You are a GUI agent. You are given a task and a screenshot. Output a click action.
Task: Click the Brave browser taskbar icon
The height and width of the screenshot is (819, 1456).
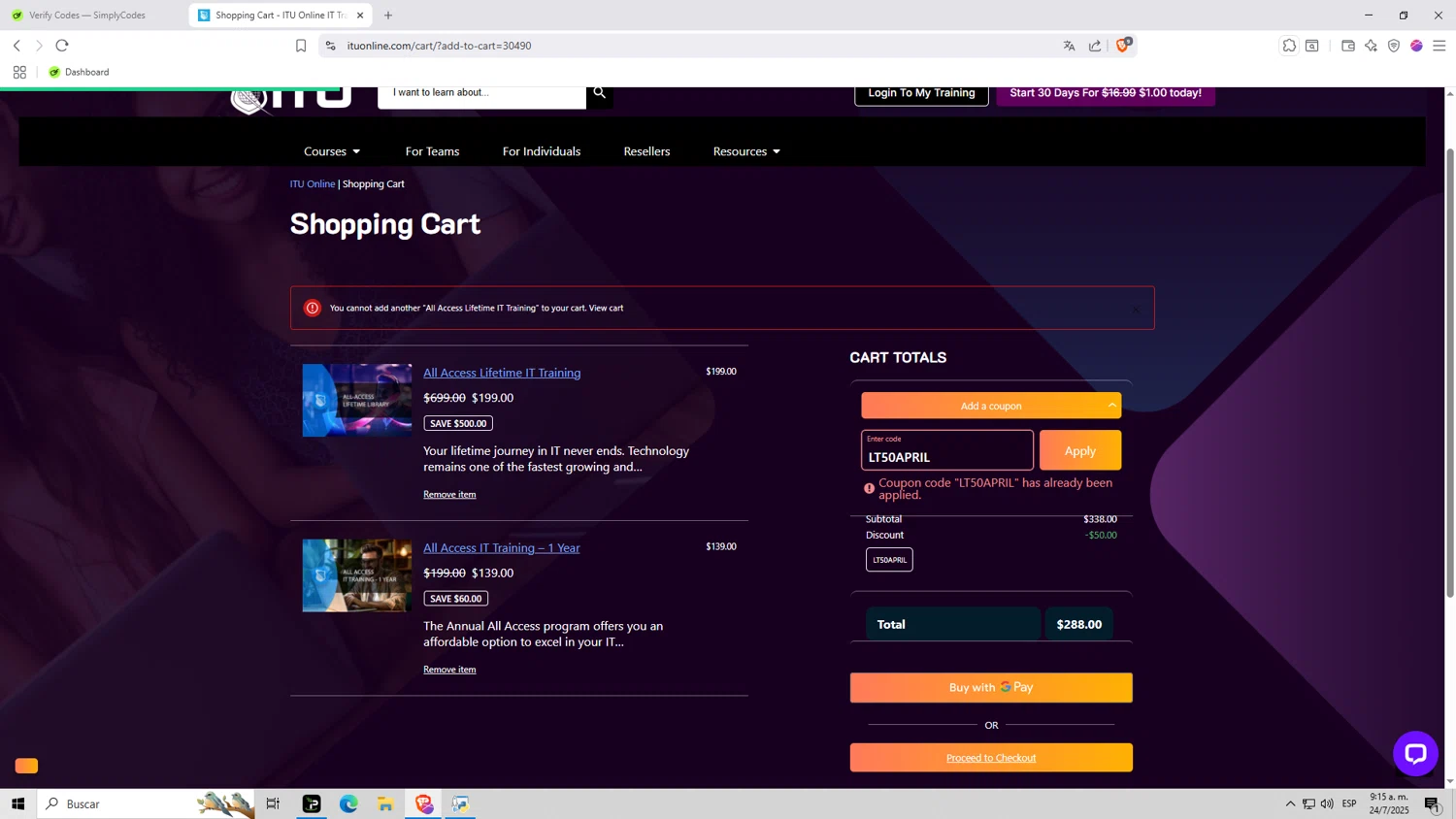point(424,803)
